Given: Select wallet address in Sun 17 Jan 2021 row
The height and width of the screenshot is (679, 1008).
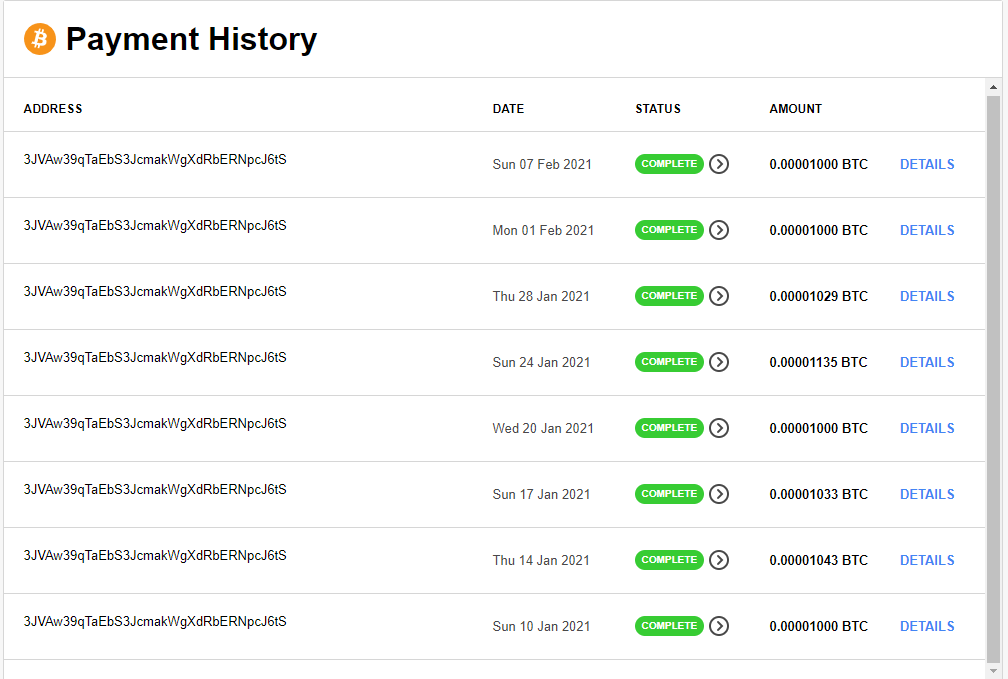Looking at the screenshot, I should pyautogui.click(x=155, y=489).
